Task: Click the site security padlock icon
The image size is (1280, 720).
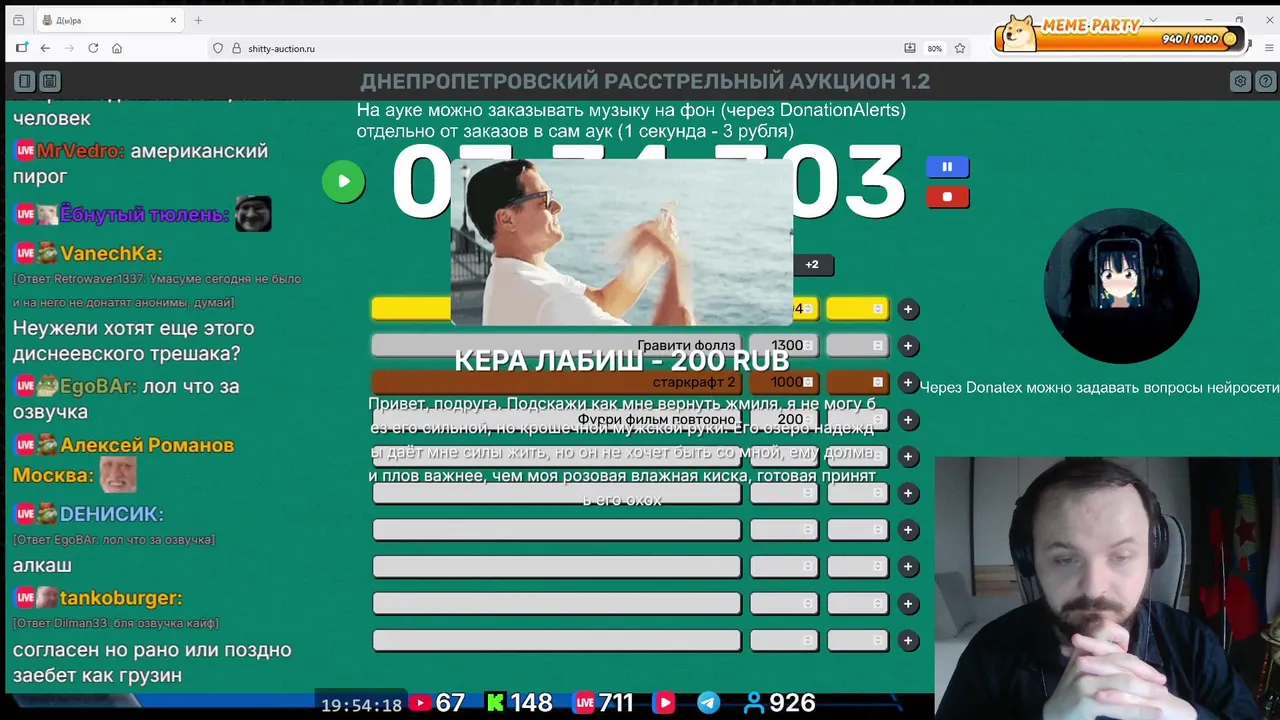Action: [x=237, y=48]
